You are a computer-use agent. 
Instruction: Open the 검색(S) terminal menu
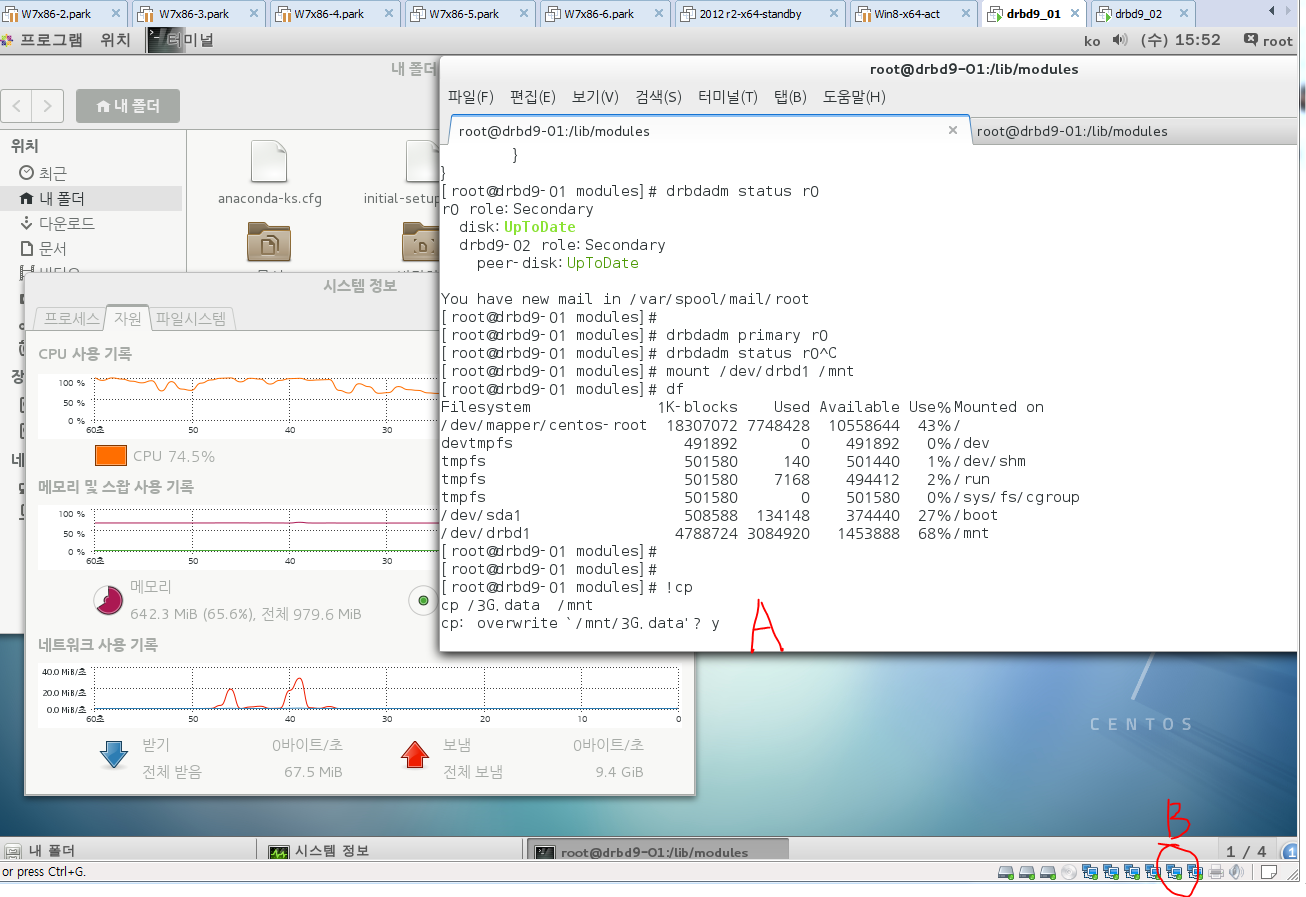pos(658,97)
